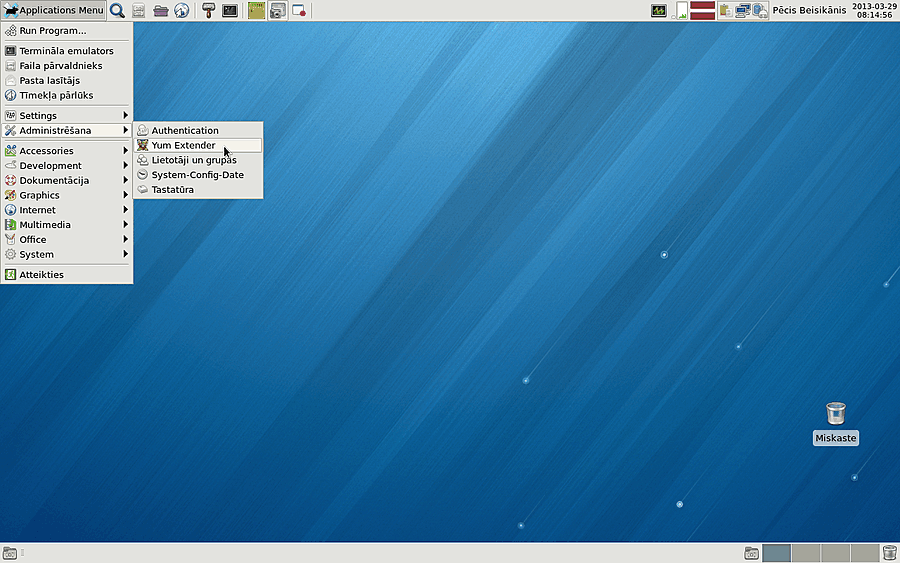Open Faila pārvaldnieks

[67, 65]
